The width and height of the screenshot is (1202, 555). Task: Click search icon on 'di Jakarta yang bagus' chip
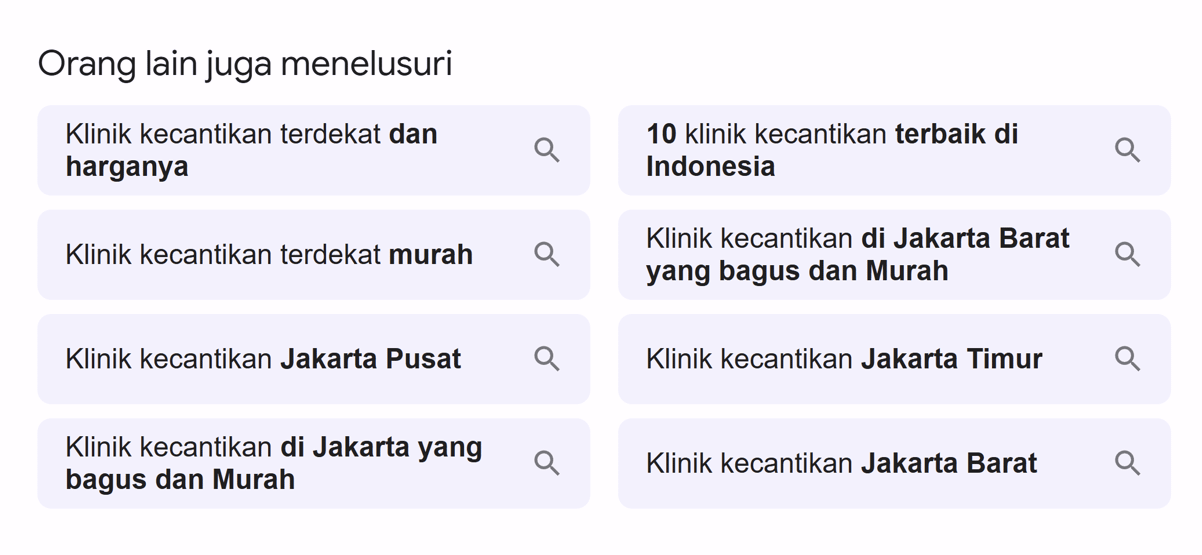[546, 462]
